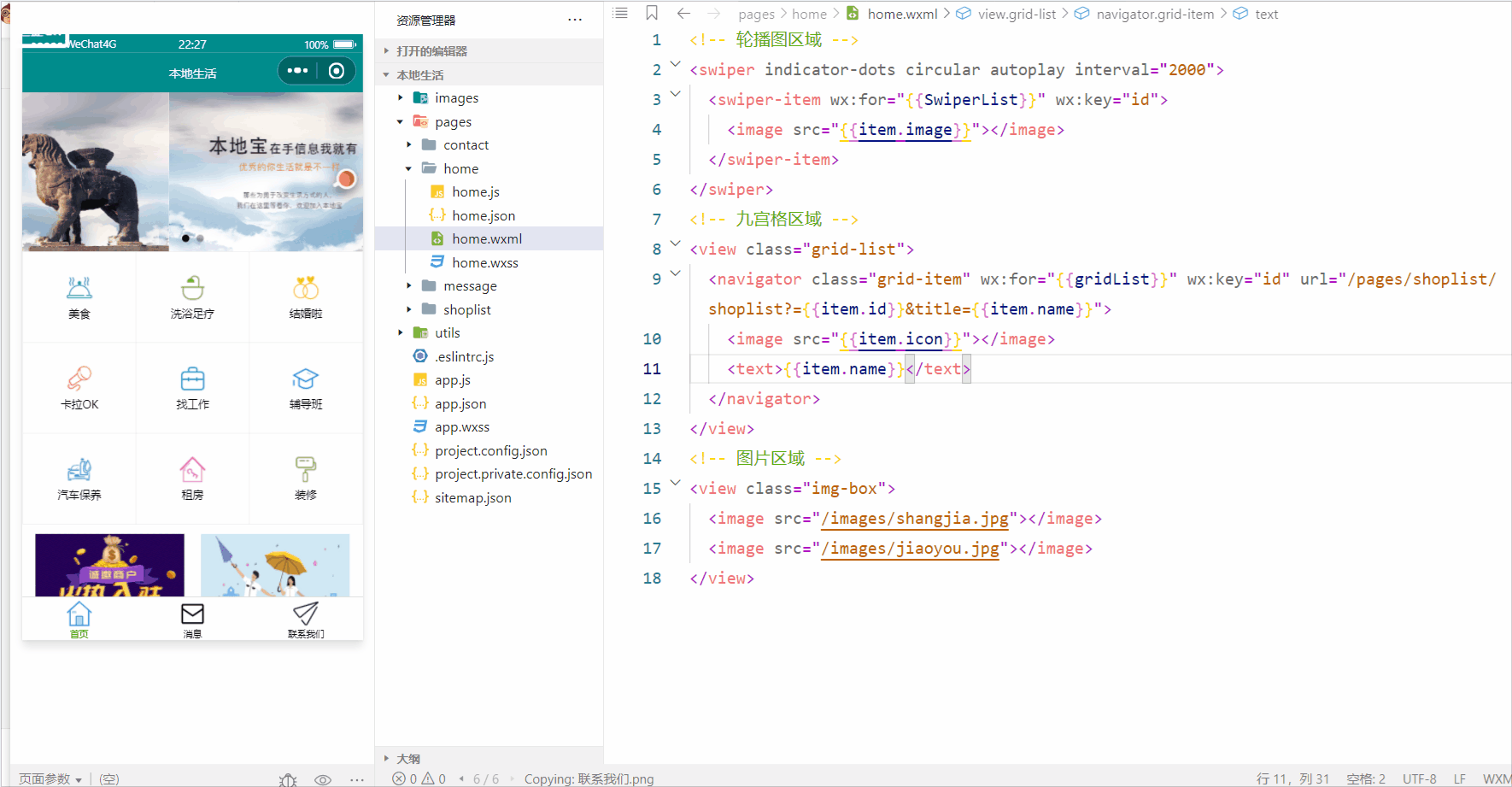Click the view.grid-list breadcrumb
Image resolution: width=1512 pixels, height=787 pixels.
[1017, 14]
